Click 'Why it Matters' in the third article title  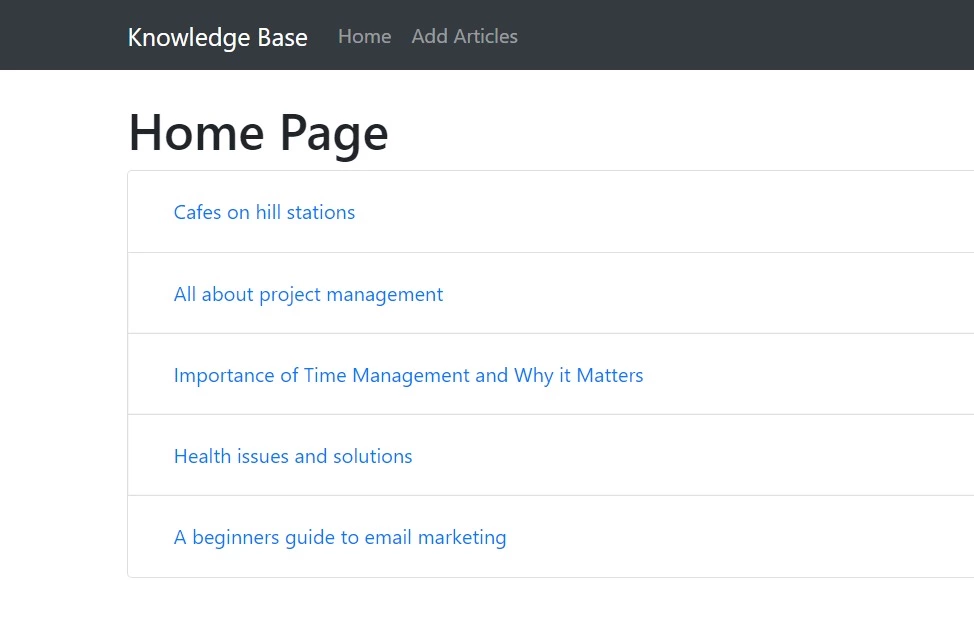(x=578, y=375)
